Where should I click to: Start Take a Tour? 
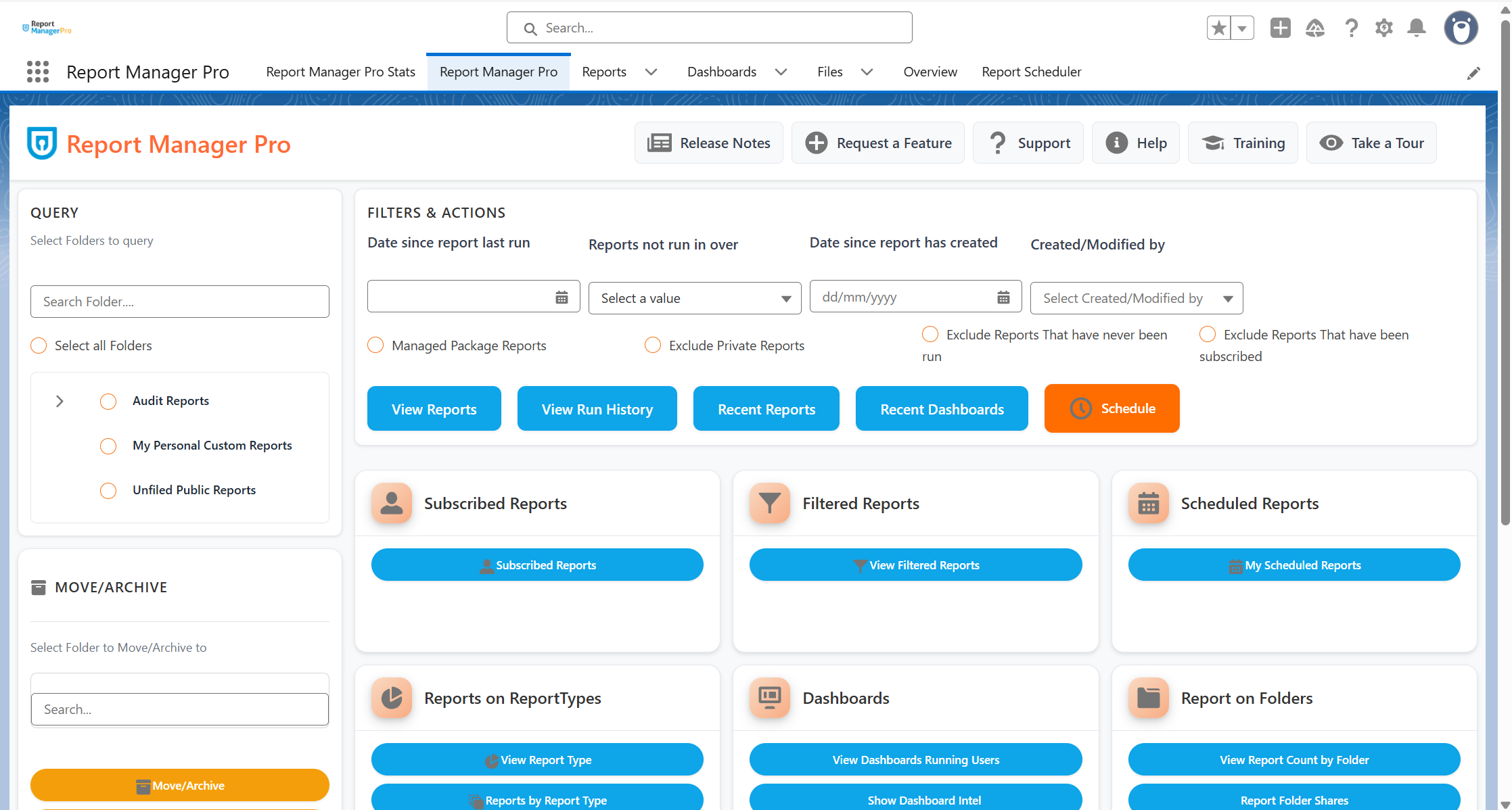(1371, 143)
